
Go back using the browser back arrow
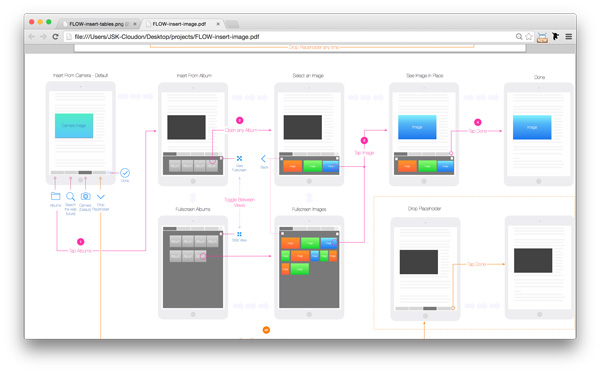pos(32,37)
